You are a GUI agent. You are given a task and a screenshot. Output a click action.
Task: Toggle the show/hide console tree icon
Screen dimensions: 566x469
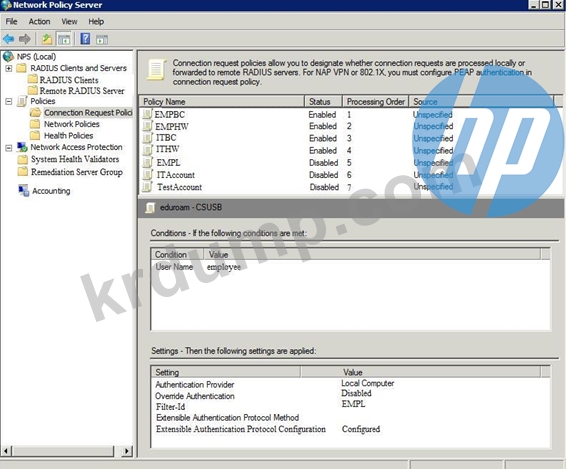pyautogui.click(x=64, y=39)
